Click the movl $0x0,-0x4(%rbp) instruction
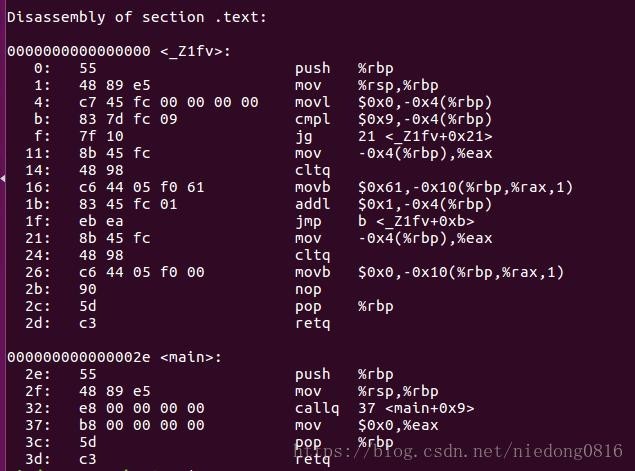 click(393, 102)
